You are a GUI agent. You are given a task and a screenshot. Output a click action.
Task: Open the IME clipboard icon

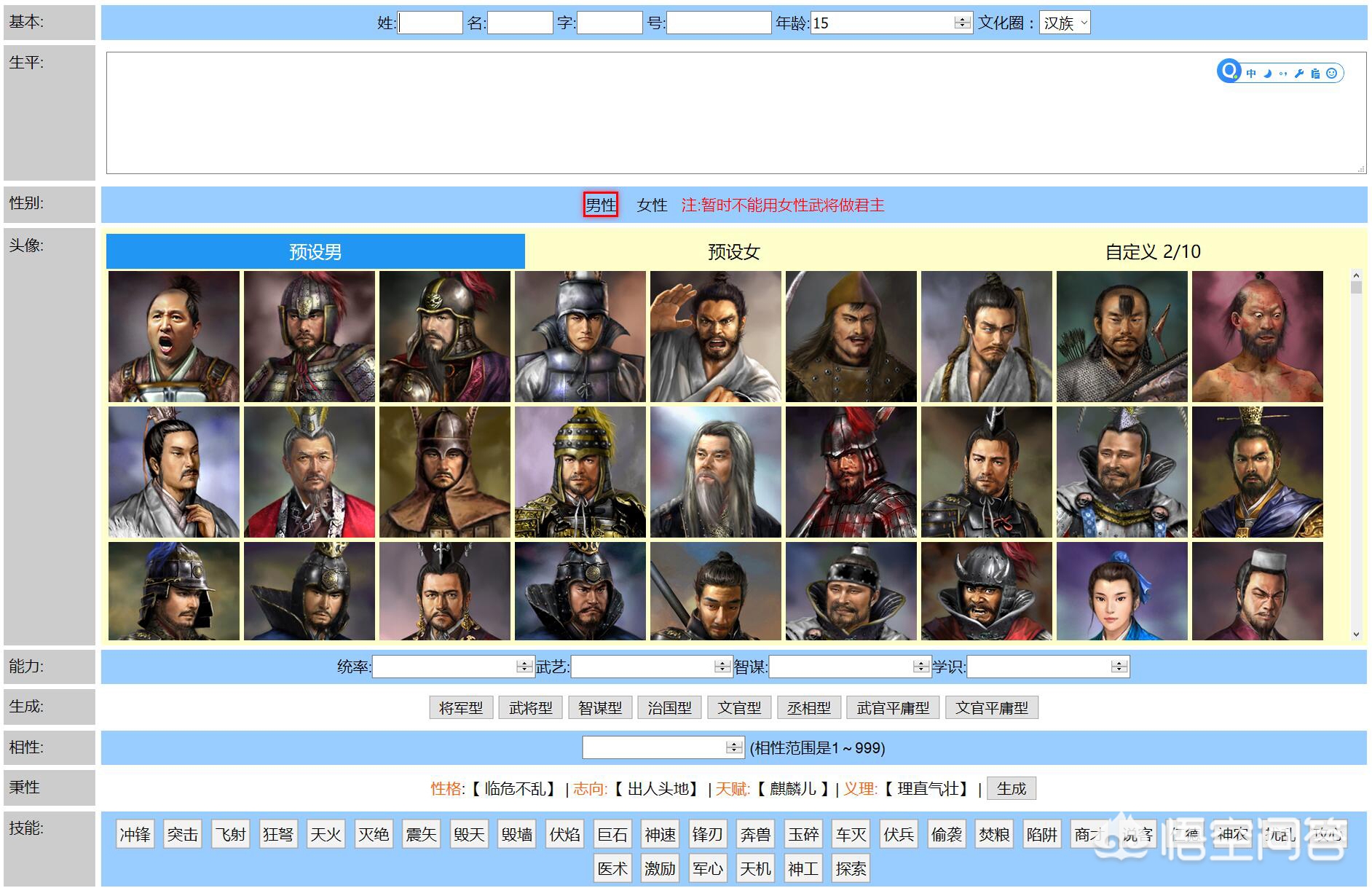tap(1315, 73)
